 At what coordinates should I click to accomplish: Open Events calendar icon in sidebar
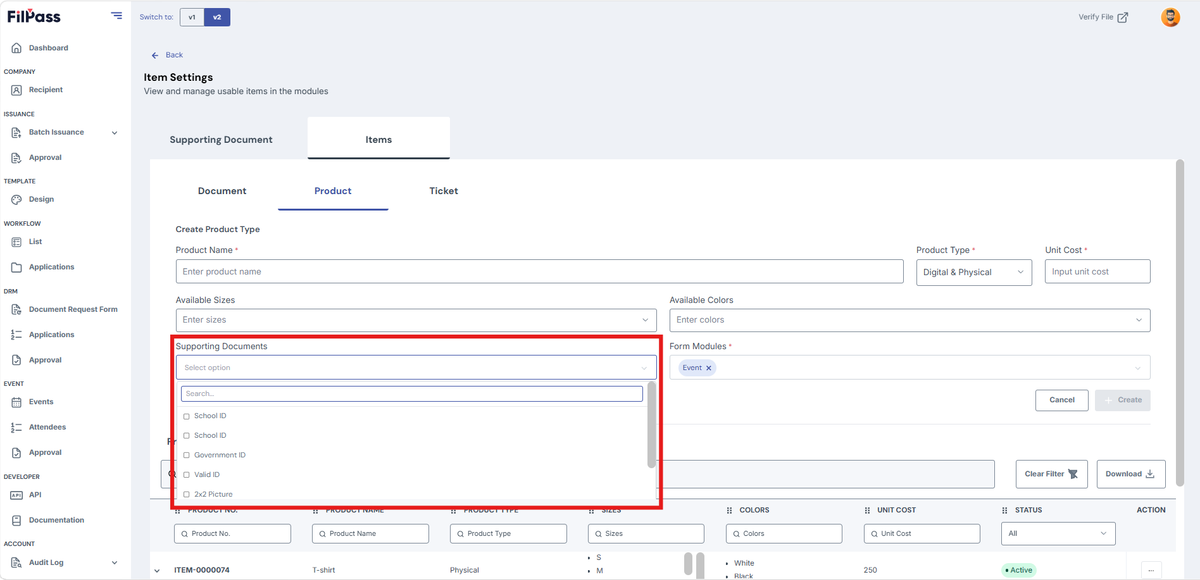pos(16,402)
